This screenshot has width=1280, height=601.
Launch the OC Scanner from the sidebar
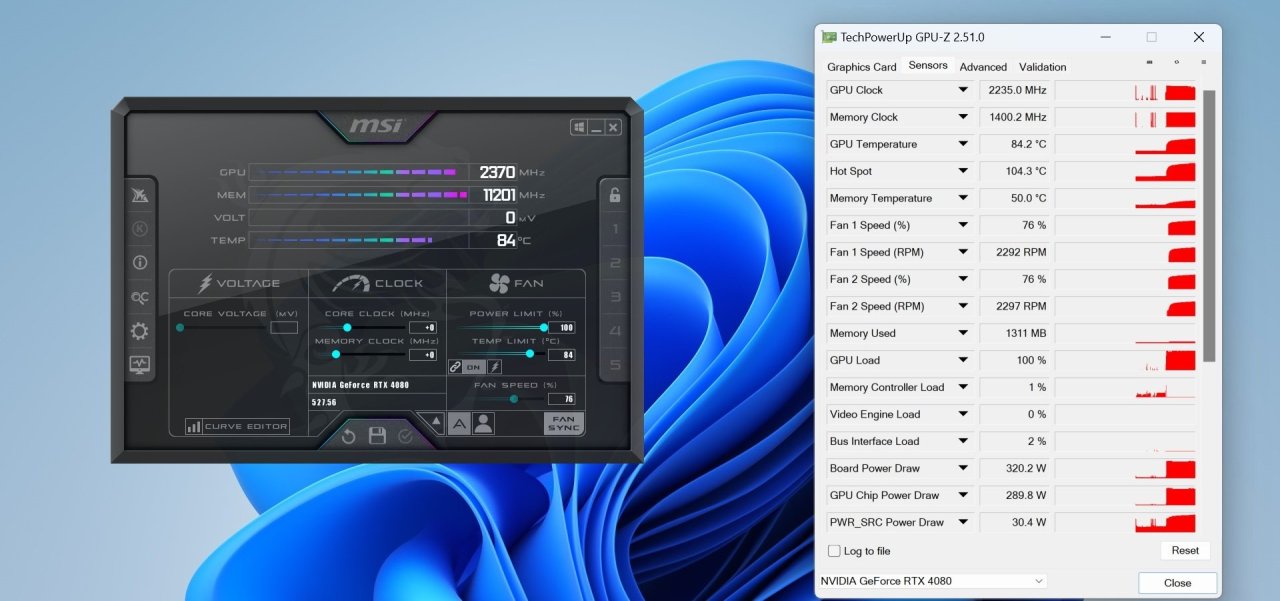click(x=138, y=296)
